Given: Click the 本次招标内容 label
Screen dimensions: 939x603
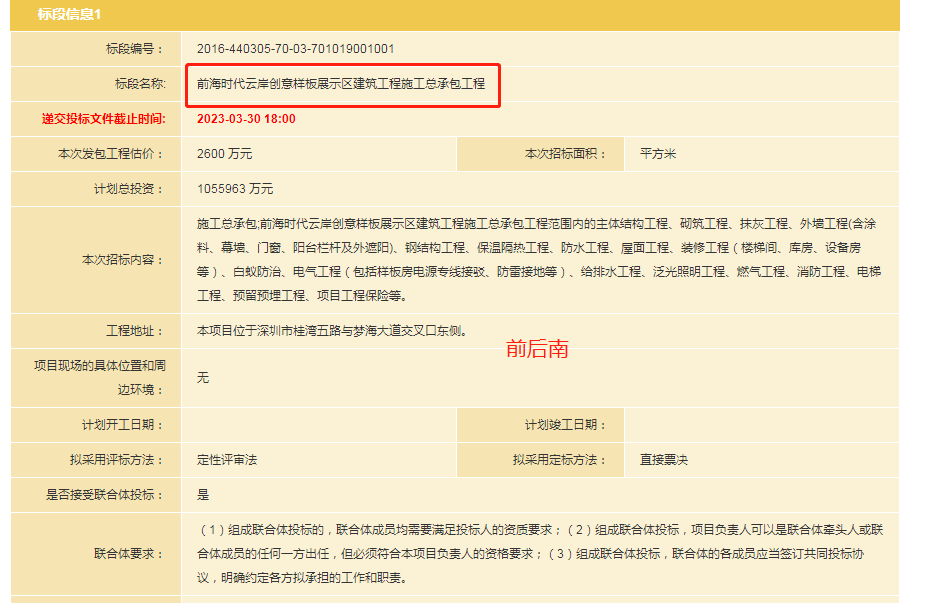Looking at the screenshot, I should [x=122, y=260].
